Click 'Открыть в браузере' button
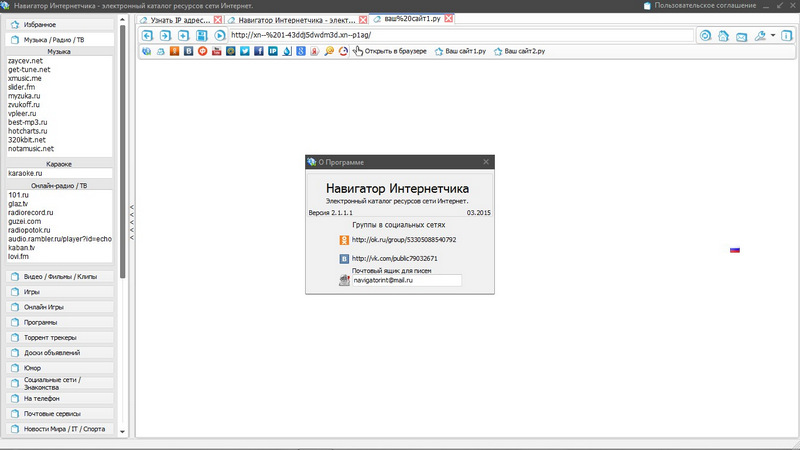800x450 pixels. coord(390,51)
